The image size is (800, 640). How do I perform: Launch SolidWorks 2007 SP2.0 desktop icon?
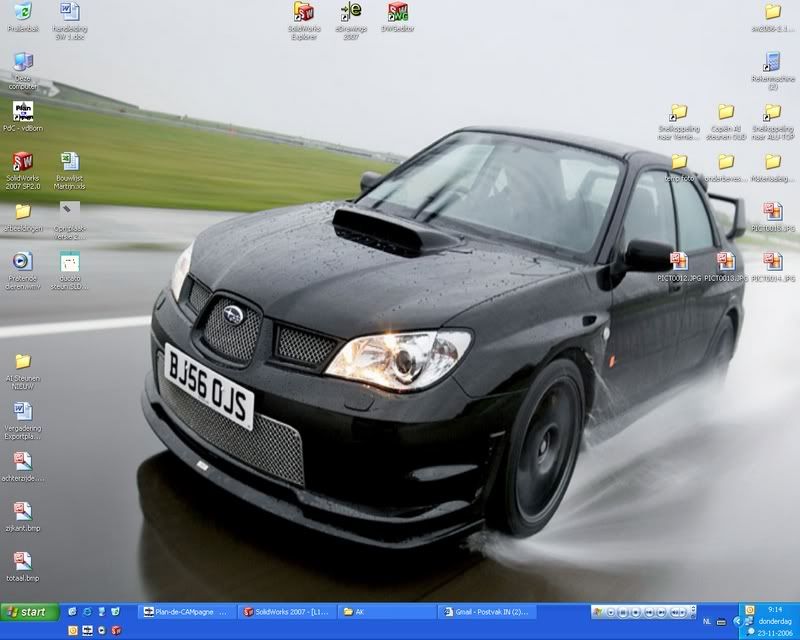pyautogui.click(x=22, y=171)
